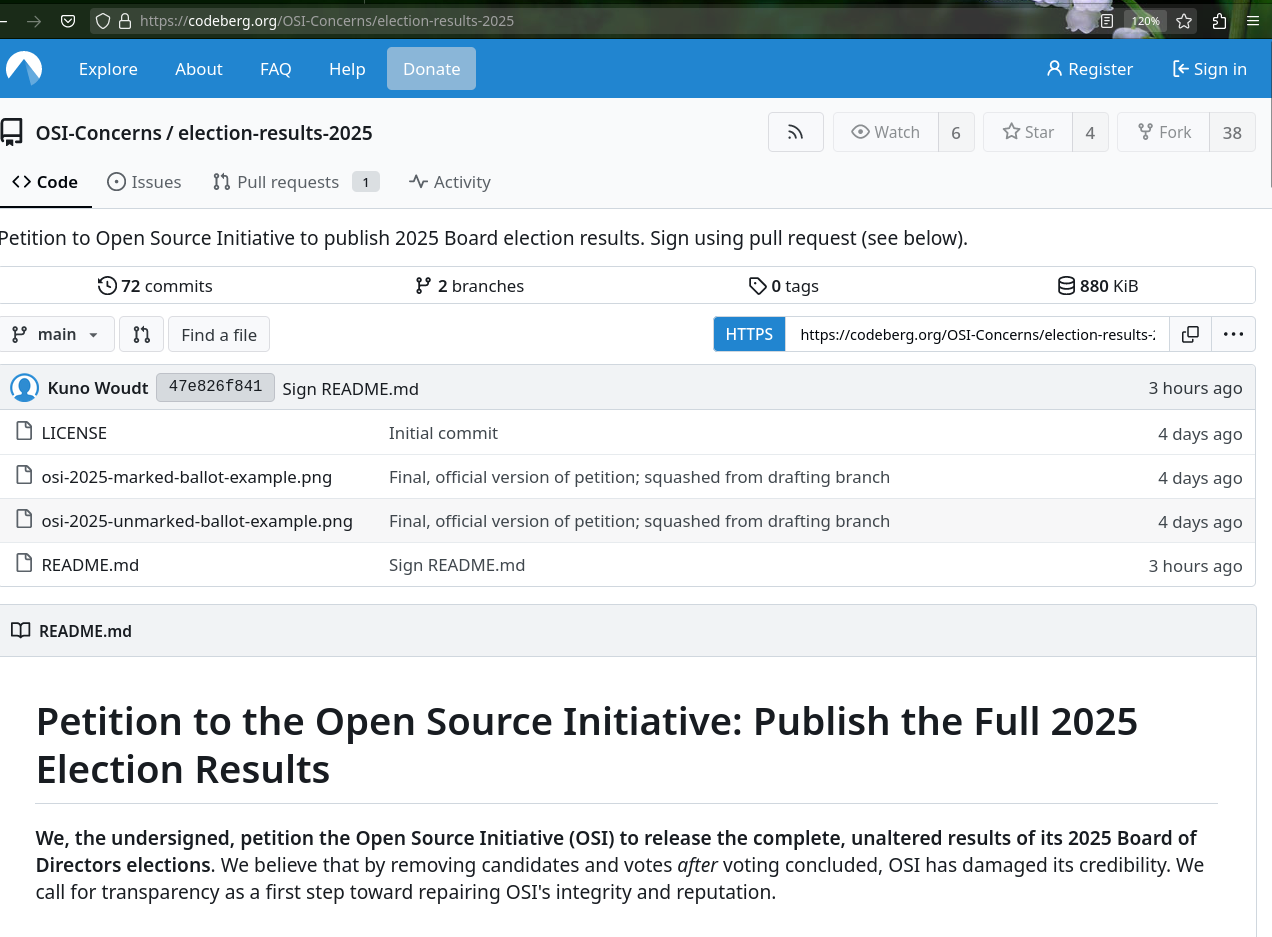View the stargazers count 4
This screenshot has height=937, width=1272.
(x=1090, y=132)
